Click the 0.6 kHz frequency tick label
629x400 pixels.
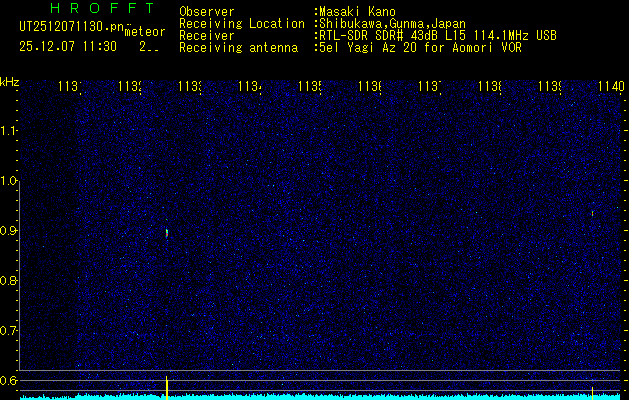coord(9,380)
